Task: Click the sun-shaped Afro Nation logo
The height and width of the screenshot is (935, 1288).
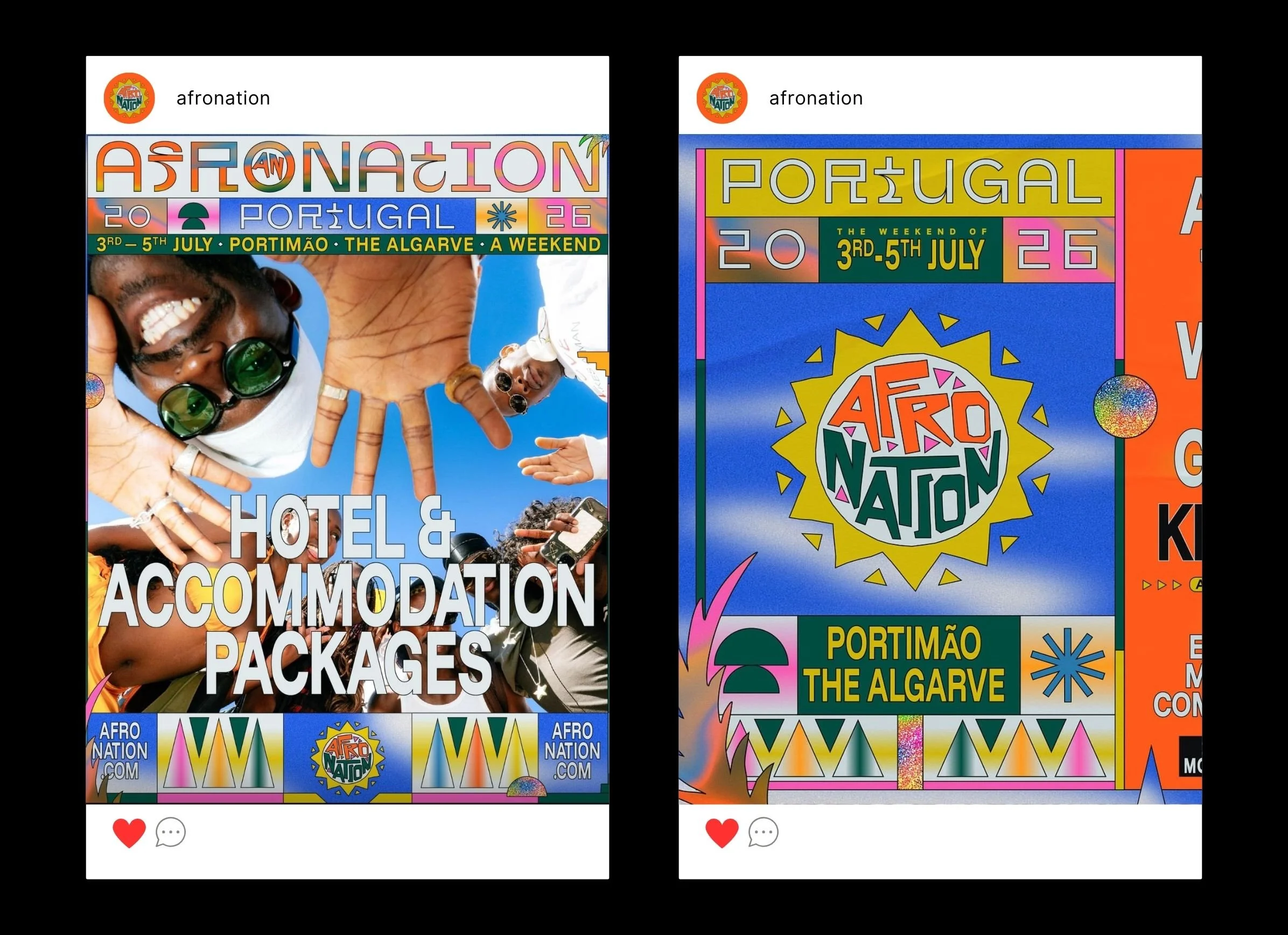Action: 913,450
